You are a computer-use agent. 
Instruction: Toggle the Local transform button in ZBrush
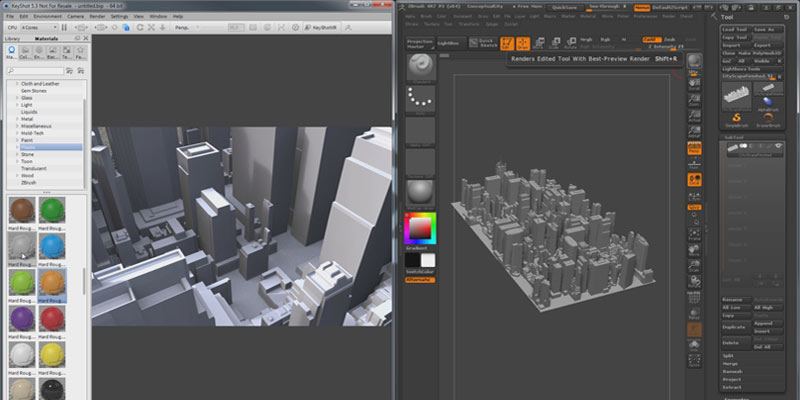click(694, 180)
